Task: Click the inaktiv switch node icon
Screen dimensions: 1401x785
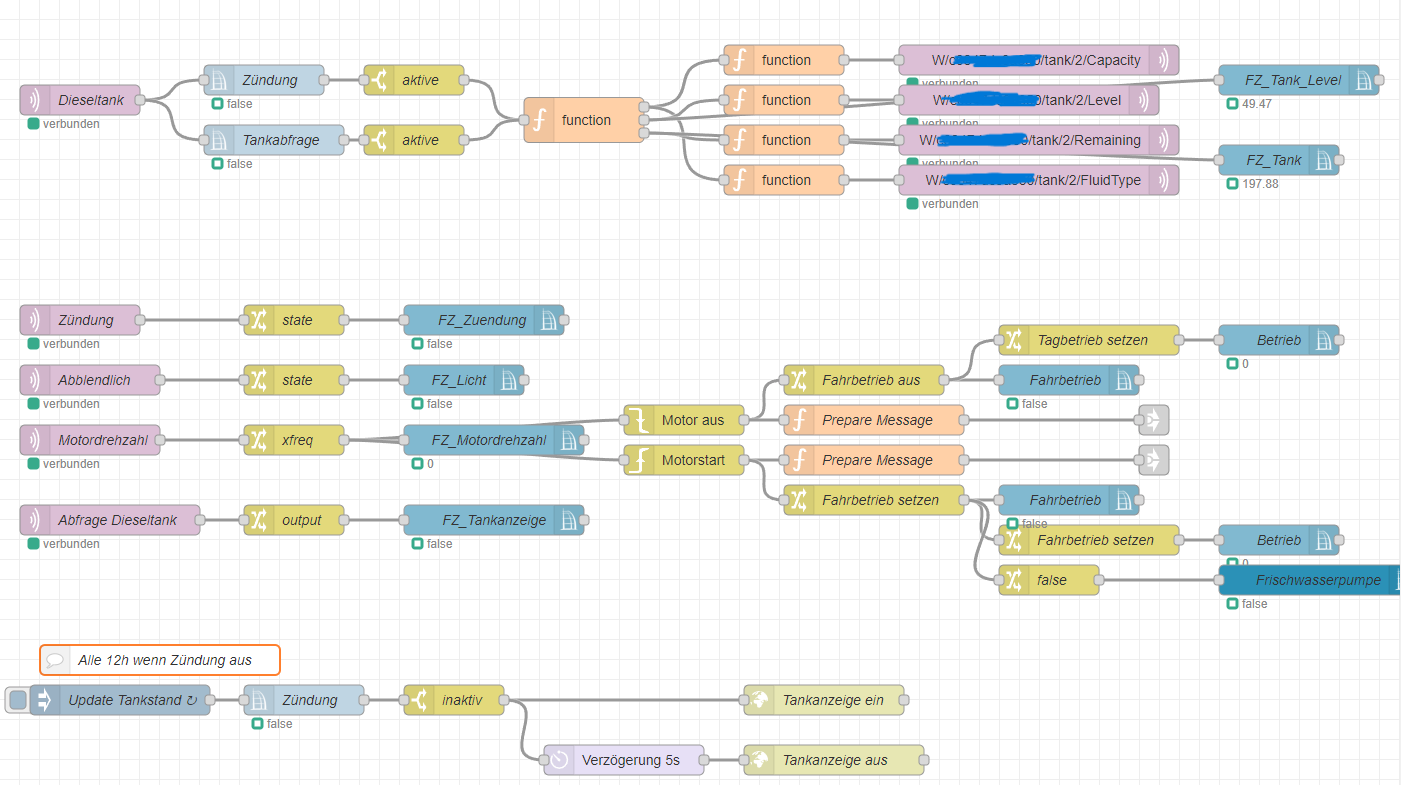Action: point(419,700)
